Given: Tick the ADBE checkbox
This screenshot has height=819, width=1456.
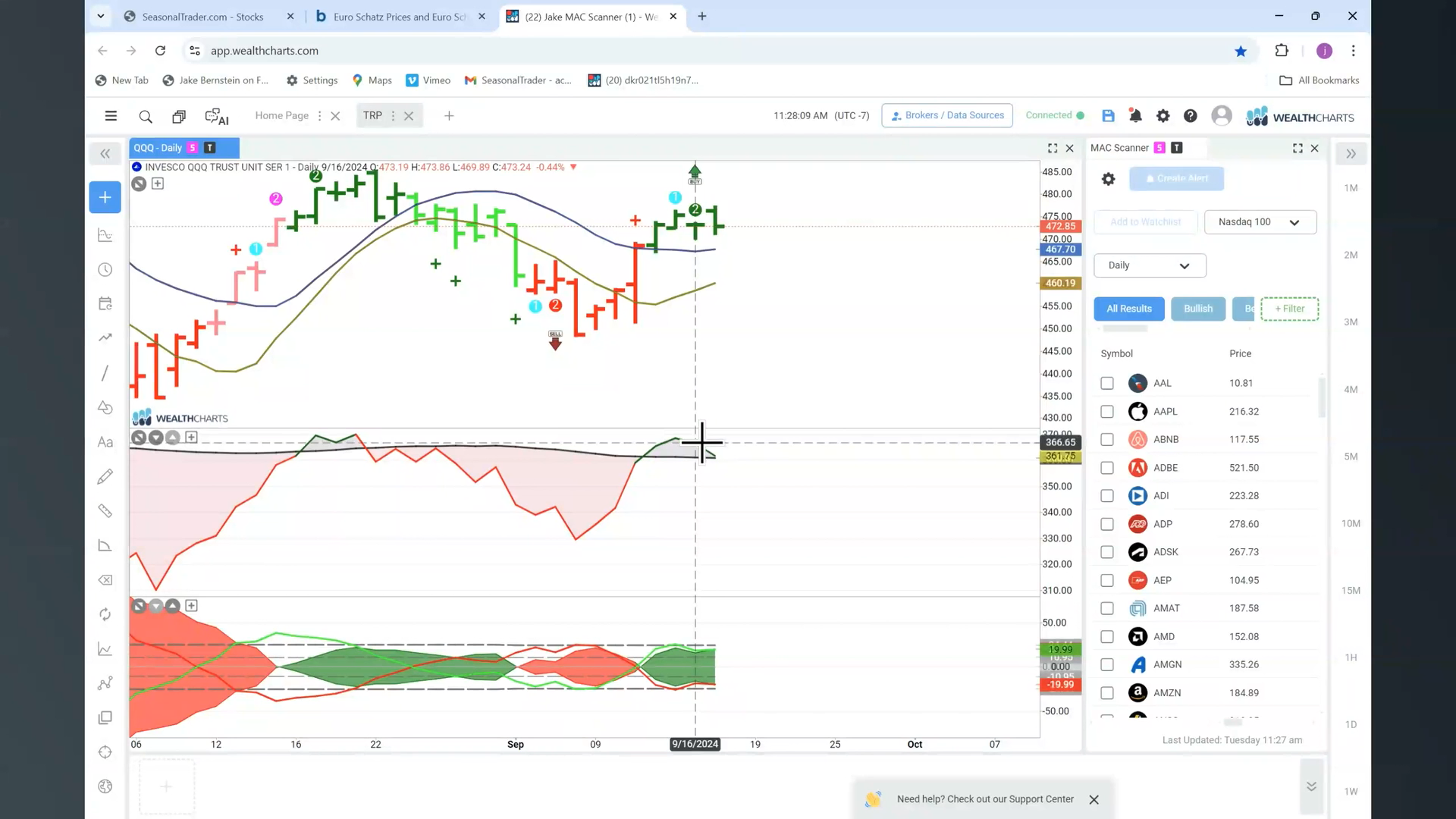Looking at the screenshot, I should [x=1107, y=468].
